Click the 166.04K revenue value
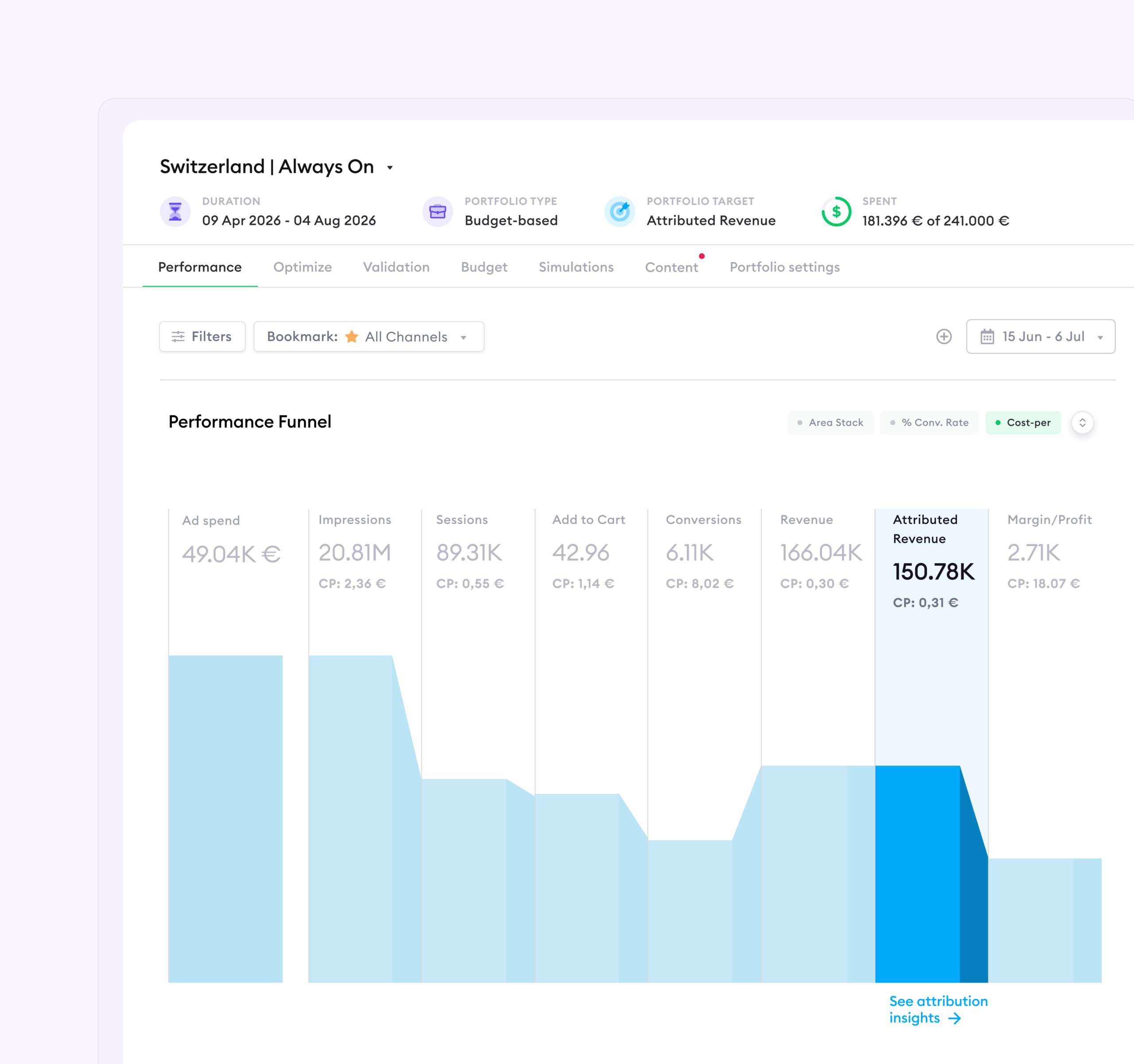This screenshot has height=1064, width=1134. (821, 553)
